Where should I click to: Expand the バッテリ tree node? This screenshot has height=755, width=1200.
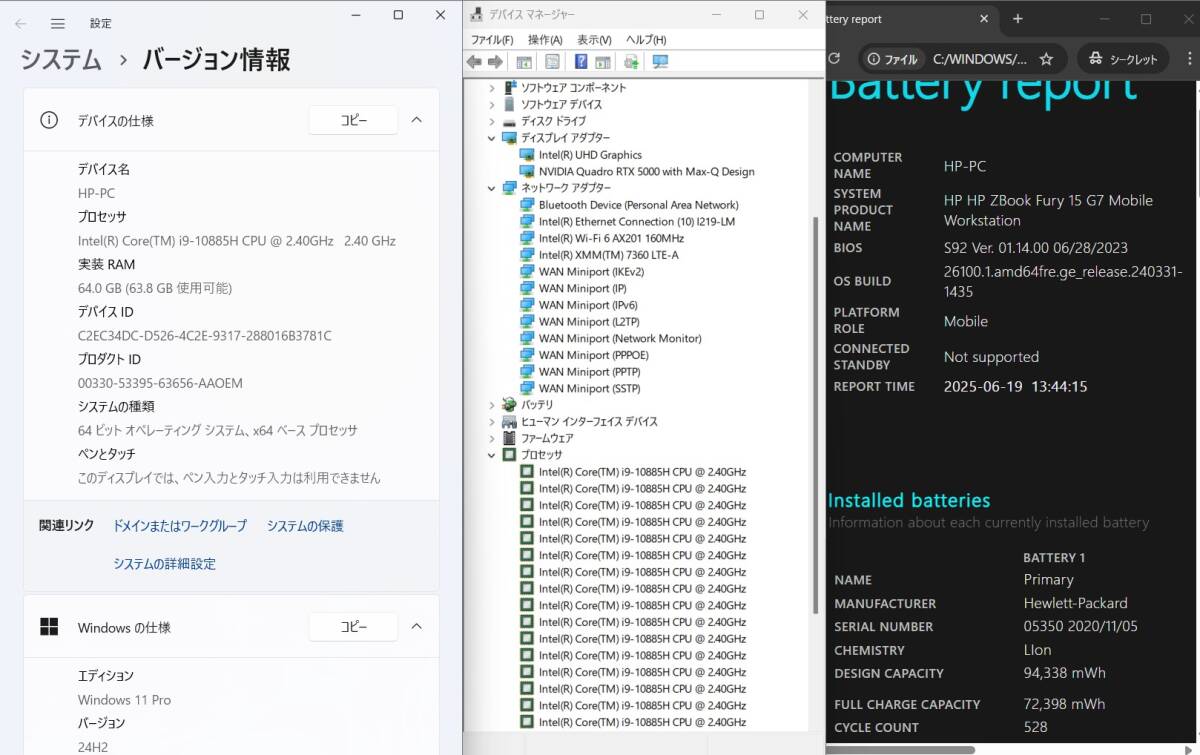(x=492, y=405)
